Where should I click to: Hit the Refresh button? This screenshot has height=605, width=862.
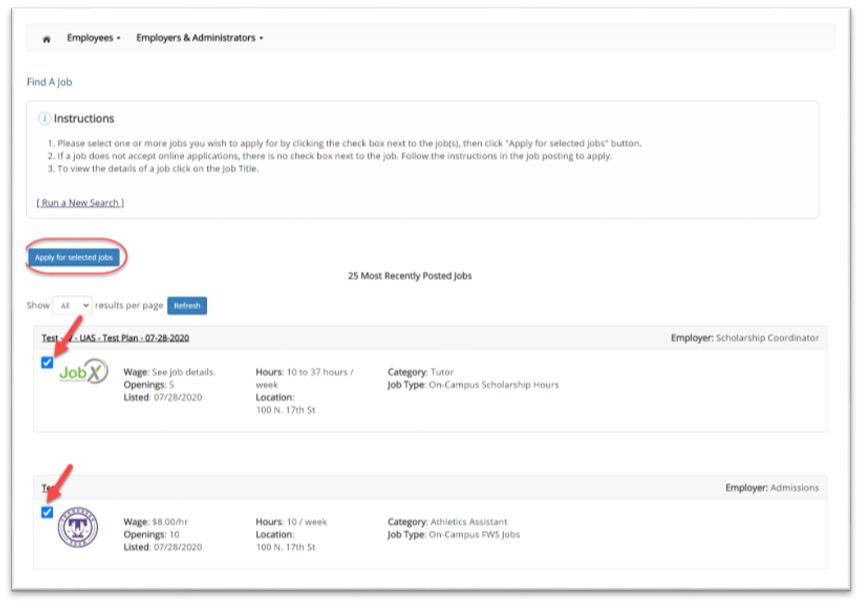pyautogui.click(x=187, y=306)
